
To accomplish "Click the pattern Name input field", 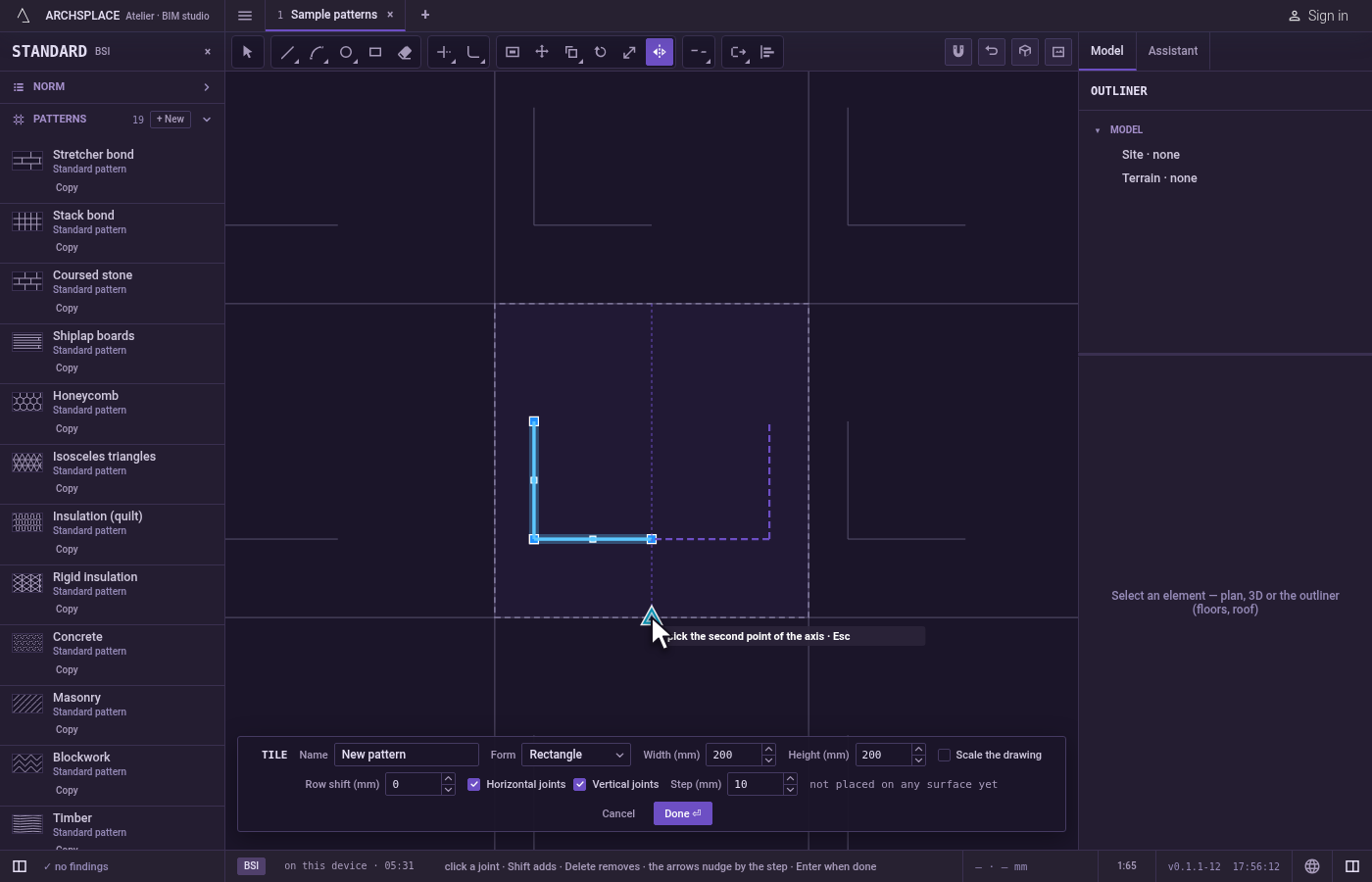I will click(407, 755).
